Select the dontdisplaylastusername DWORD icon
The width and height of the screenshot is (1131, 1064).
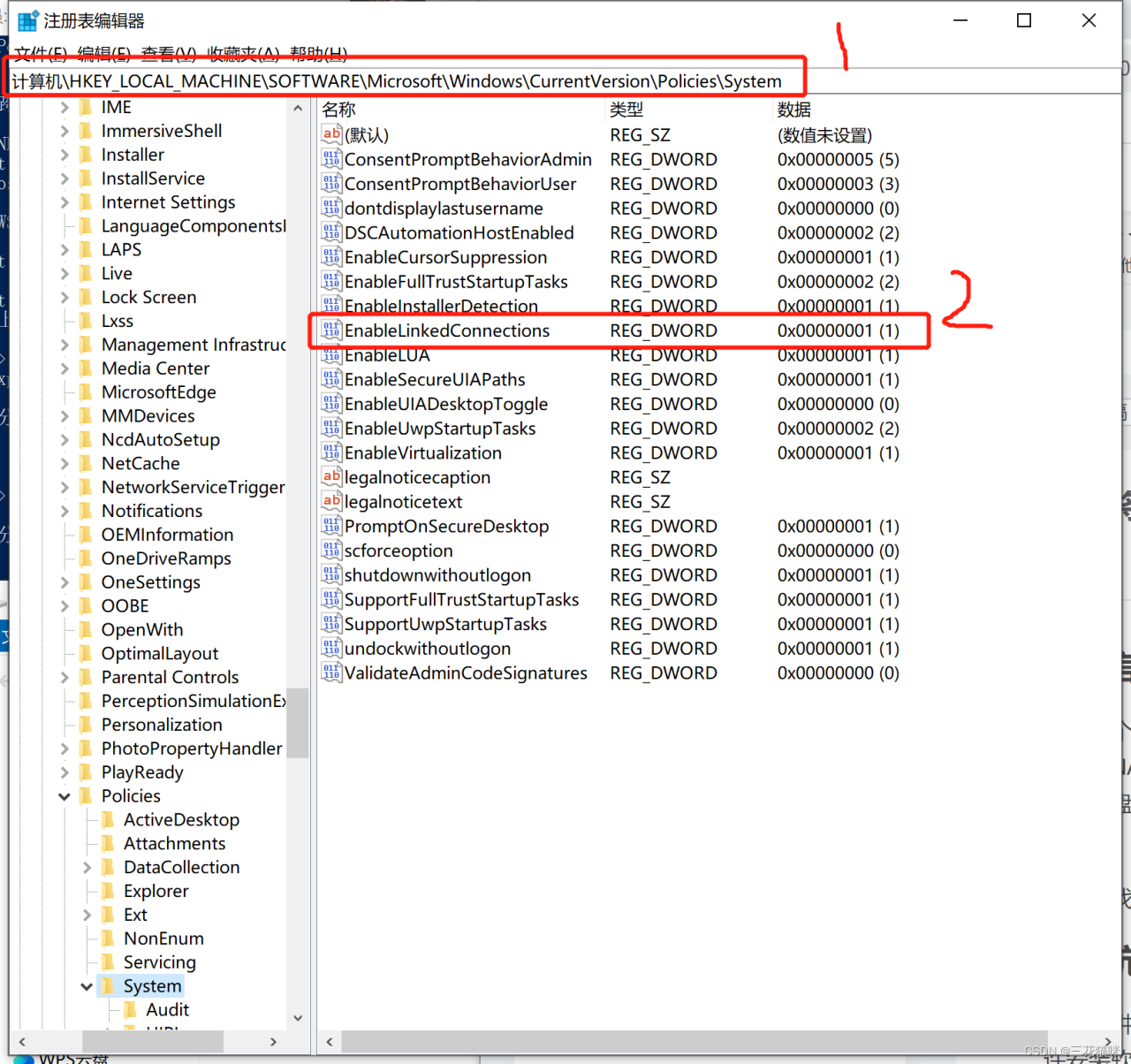tap(331, 208)
